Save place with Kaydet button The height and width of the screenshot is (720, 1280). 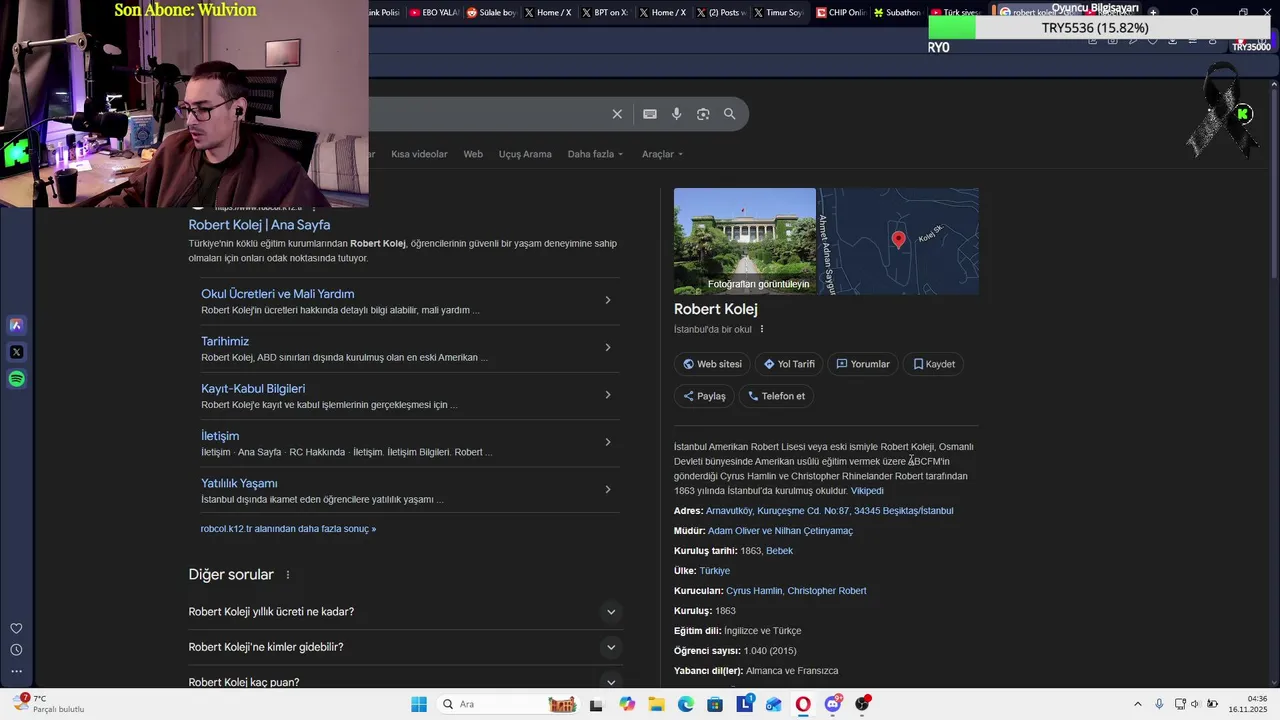pos(934,364)
